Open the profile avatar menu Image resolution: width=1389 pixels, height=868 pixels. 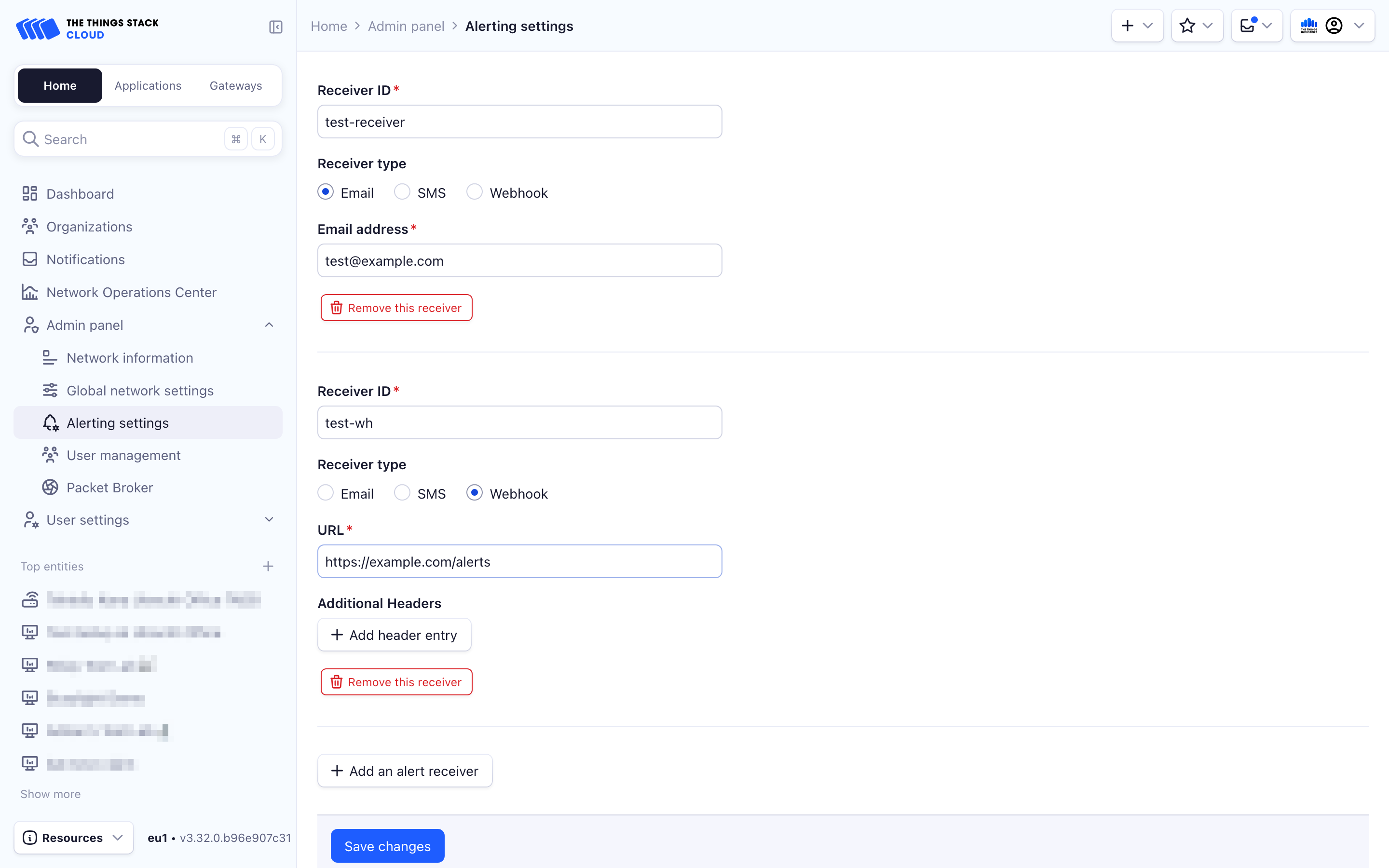(1335, 25)
